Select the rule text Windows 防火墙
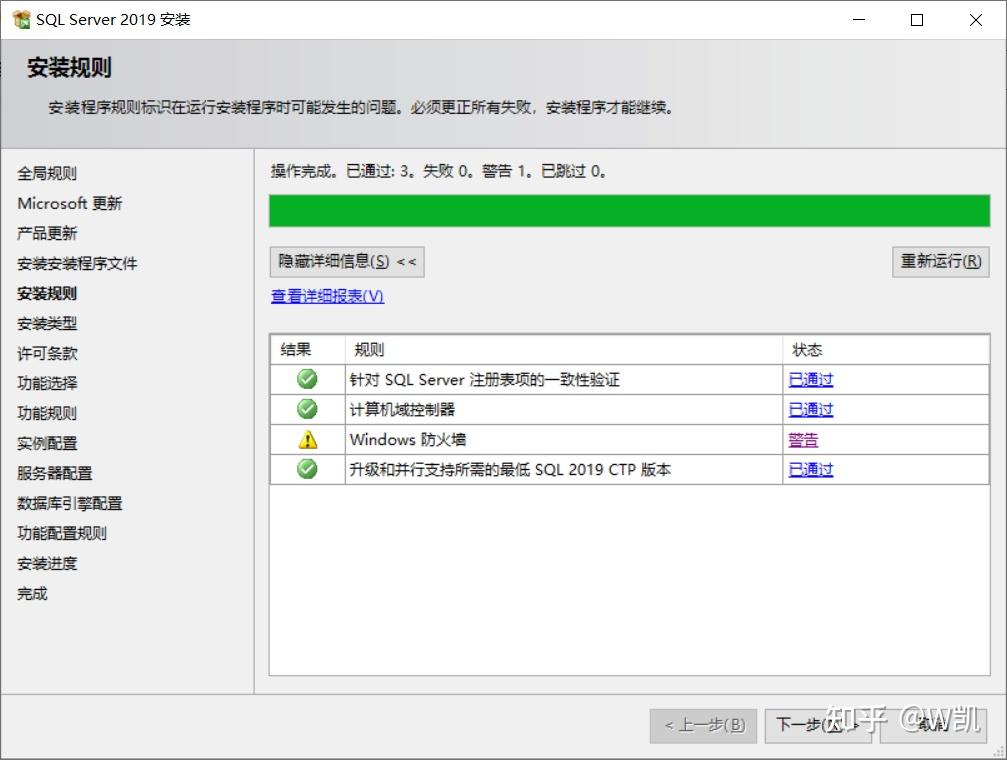Image resolution: width=1007 pixels, height=760 pixels. (x=408, y=440)
